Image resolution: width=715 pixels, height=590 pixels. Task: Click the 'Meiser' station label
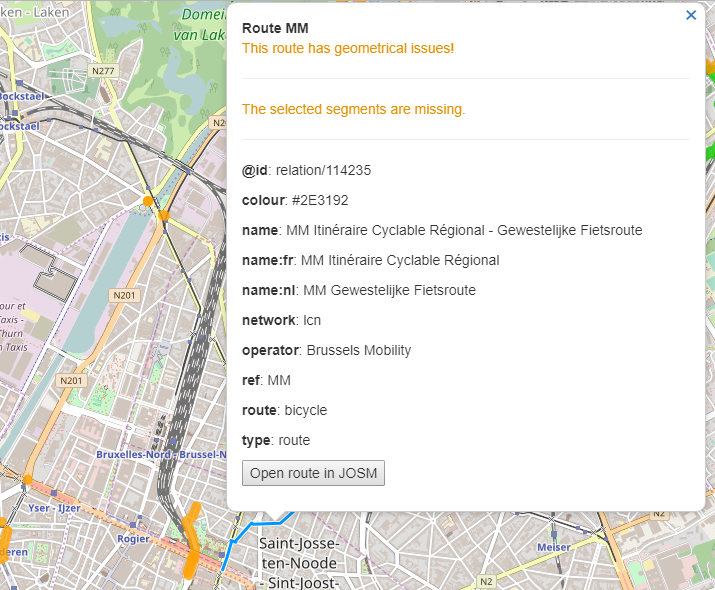click(x=554, y=547)
